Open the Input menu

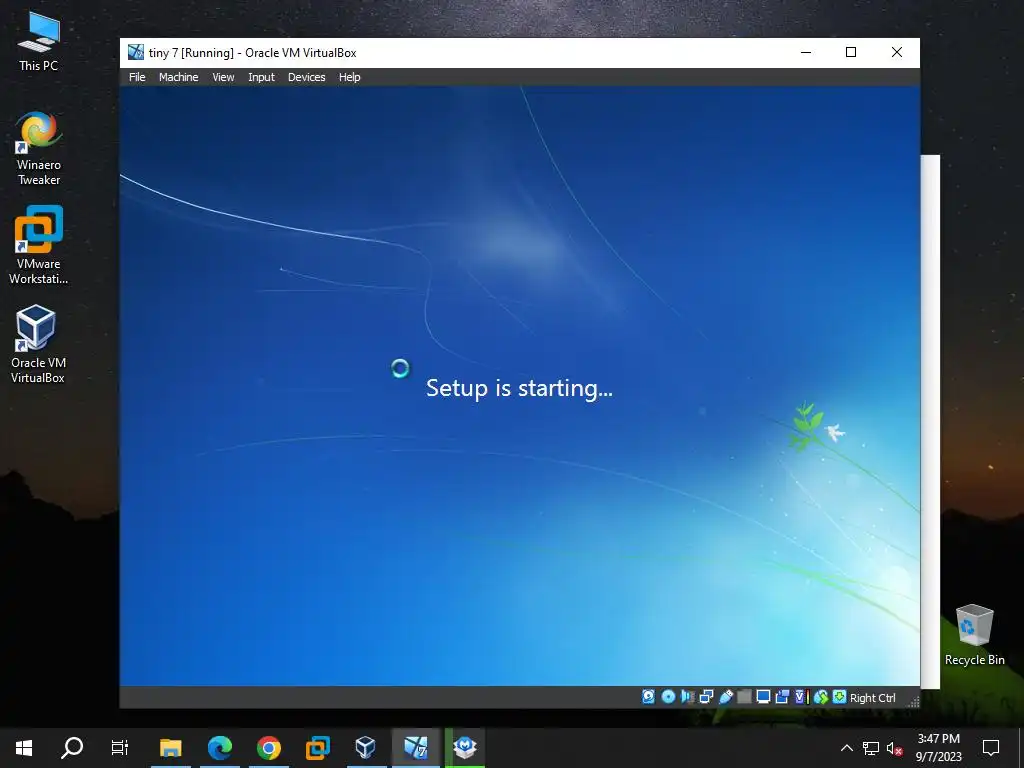(261, 77)
